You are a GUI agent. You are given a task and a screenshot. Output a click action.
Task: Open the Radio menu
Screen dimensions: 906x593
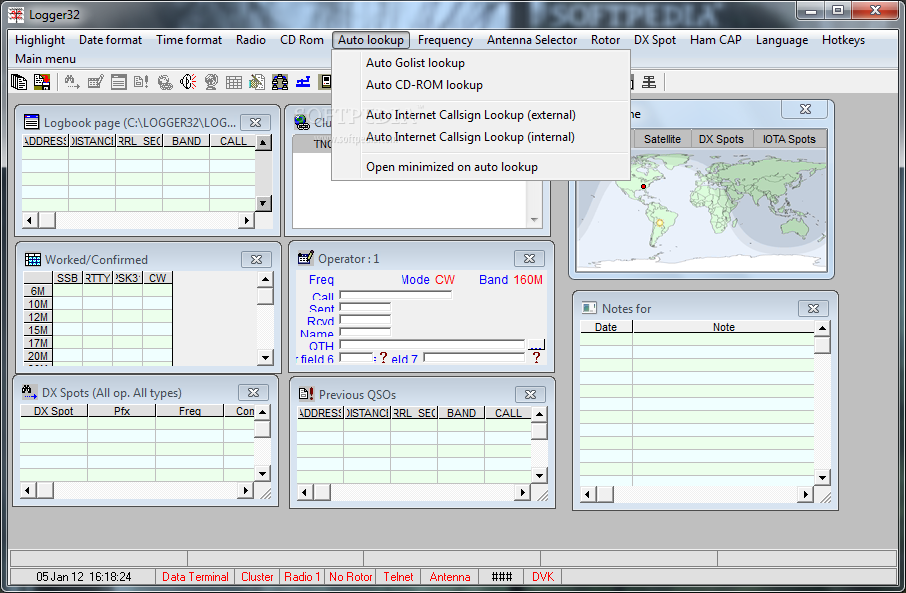coord(251,40)
